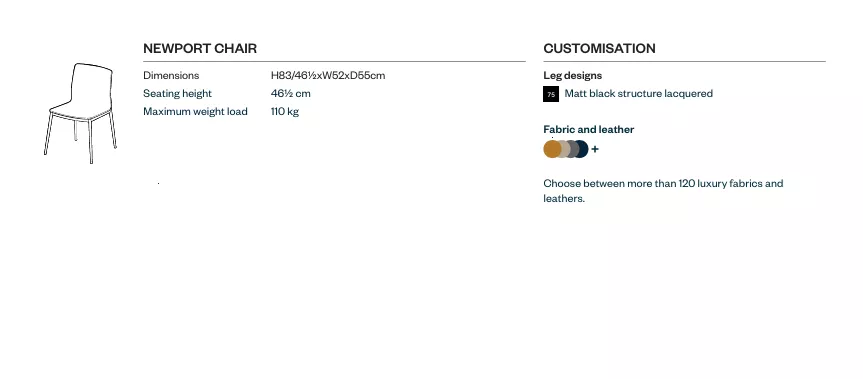Click the 46½ cm seating height value
Viewport: 863px width, 379px height.
(x=291, y=94)
